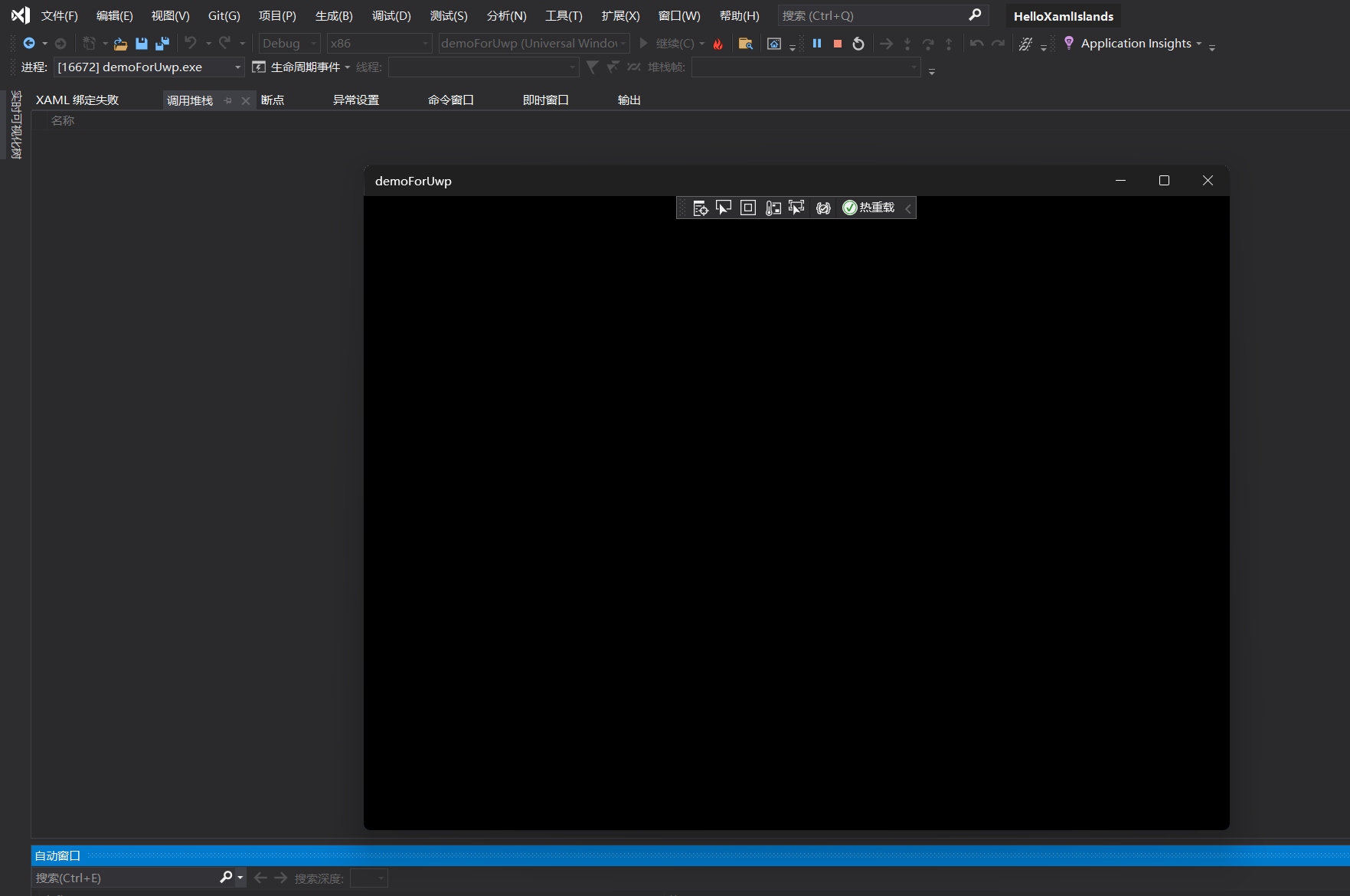Screen dimensions: 1350x896
Task: Click the Application Insights lightbulb icon
Action: pyautogui.click(x=1069, y=43)
